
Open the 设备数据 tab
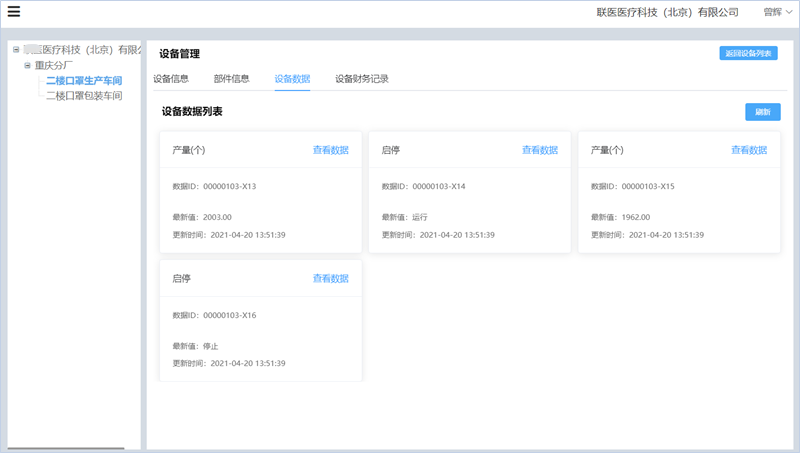tap(292, 78)
